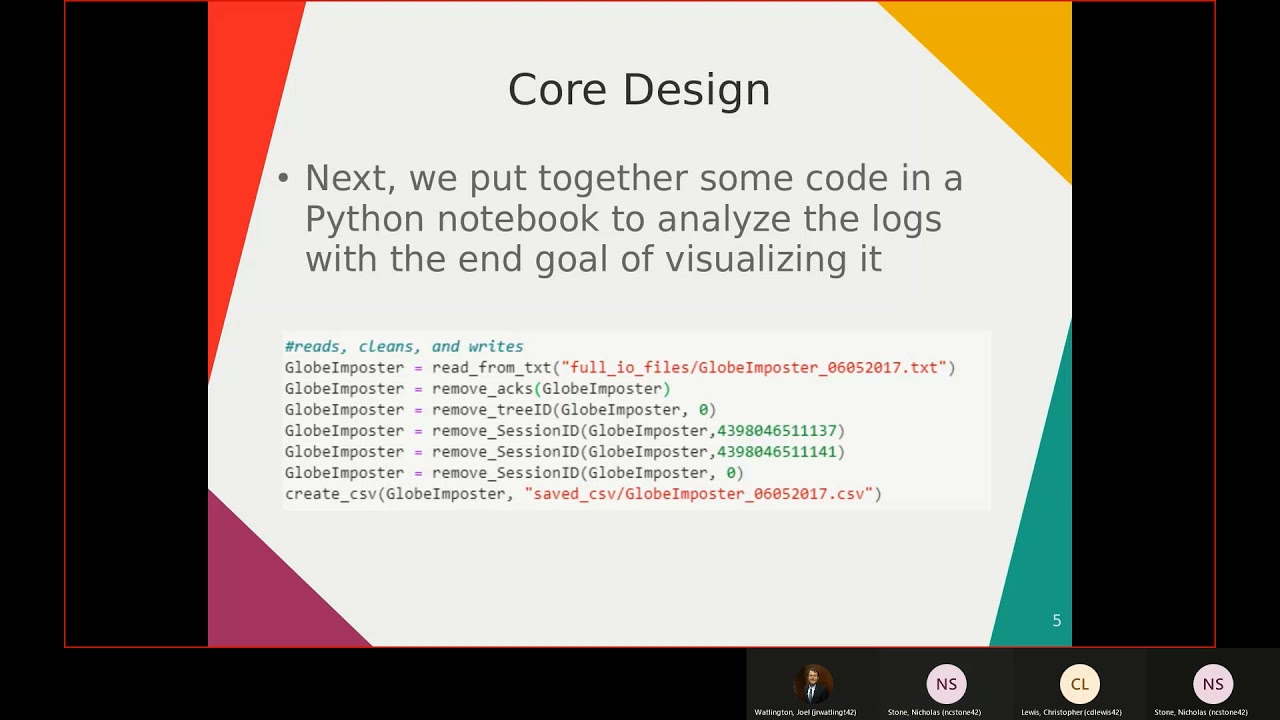Select Christopher Lewis's CL avatar
This screenshot has width=1280, height=720.
point(1079,684)
